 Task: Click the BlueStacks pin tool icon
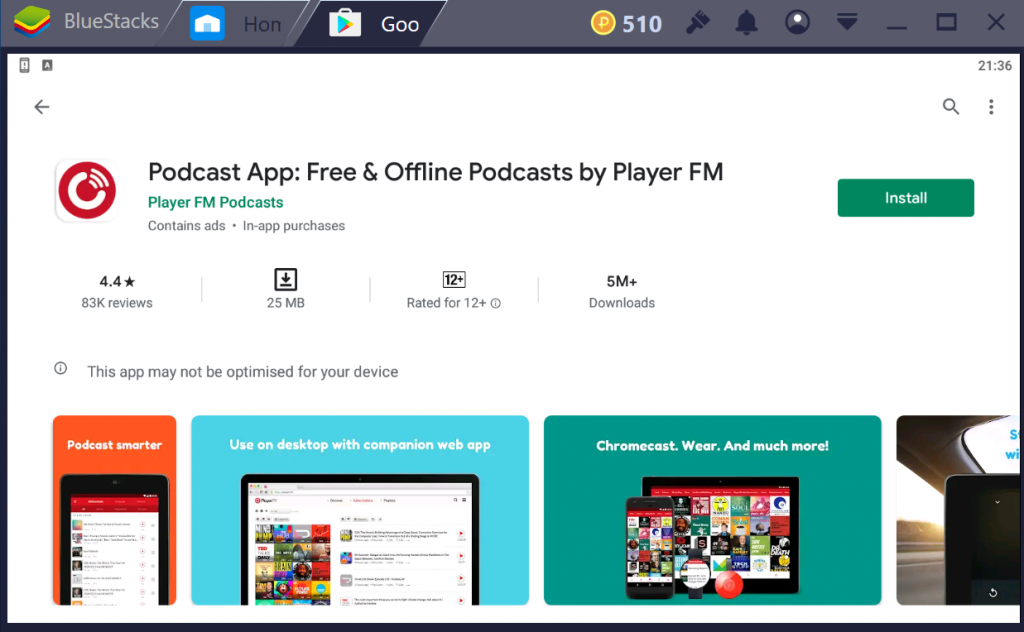pos(697,23)
